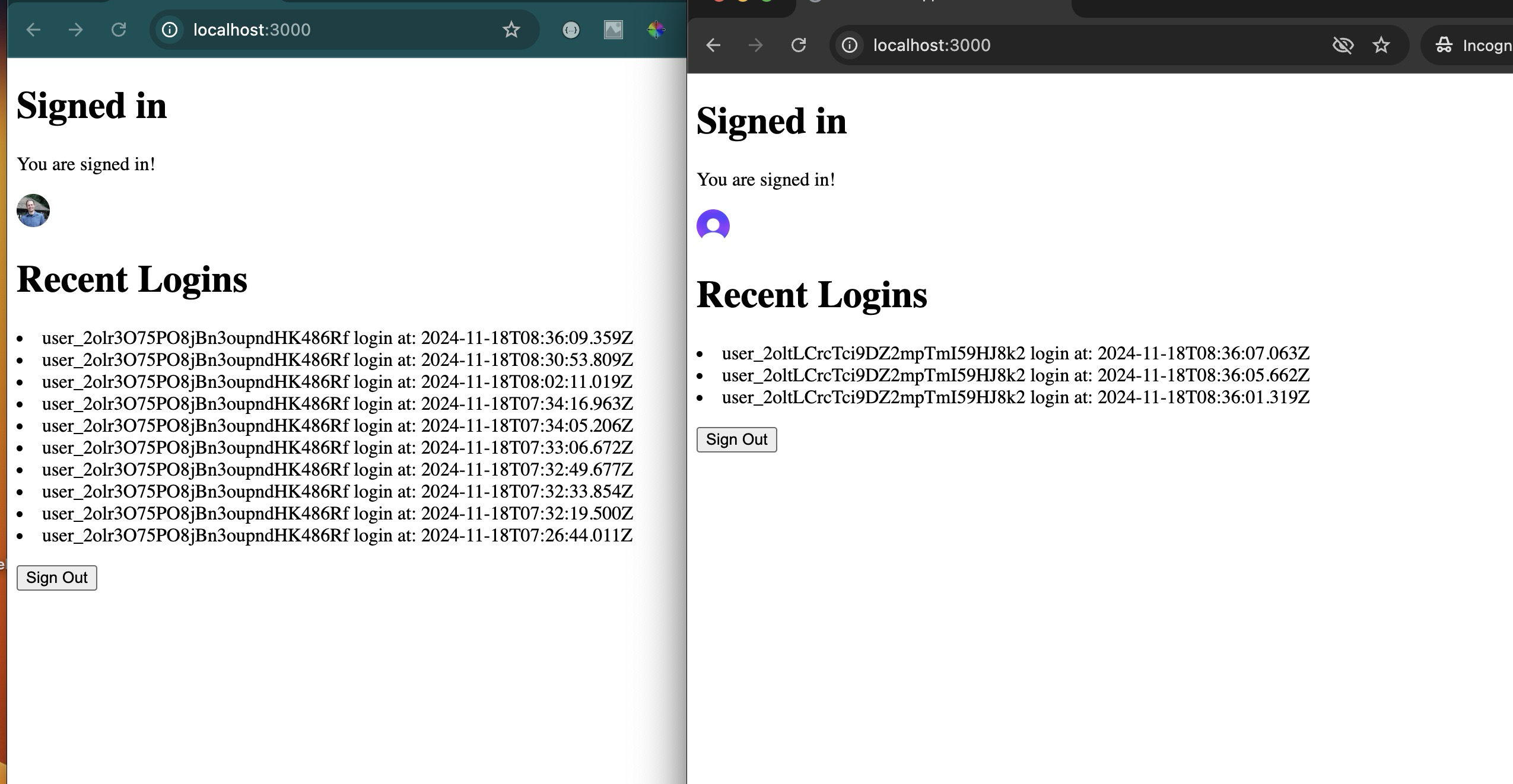Click Sign Out in incognito window
Image resolution: width=1513 pixels, height=784 pixels.
(x=736, y=439)
